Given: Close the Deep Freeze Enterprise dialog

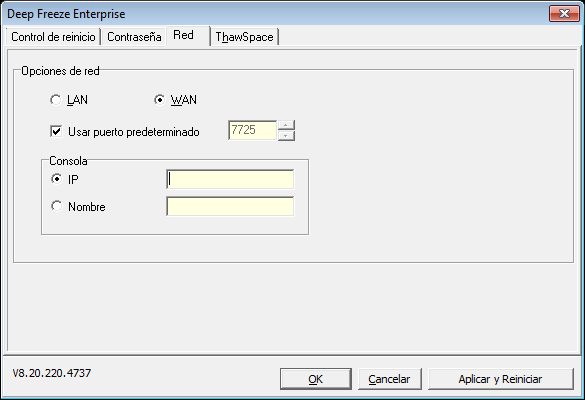Looking at the screenshot, I should pyautogui.click(x=564, y=14).
